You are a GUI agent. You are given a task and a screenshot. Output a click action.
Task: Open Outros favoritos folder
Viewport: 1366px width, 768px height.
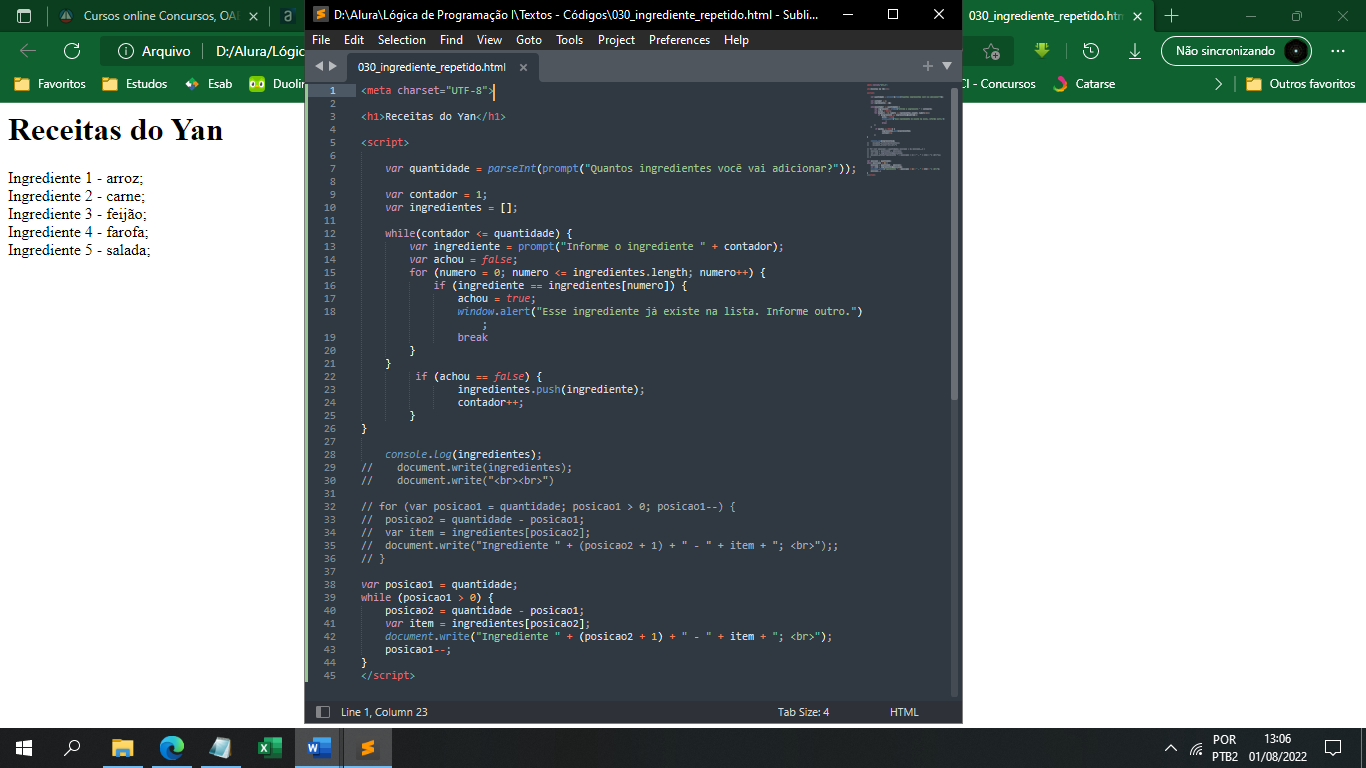(1301, 84)
